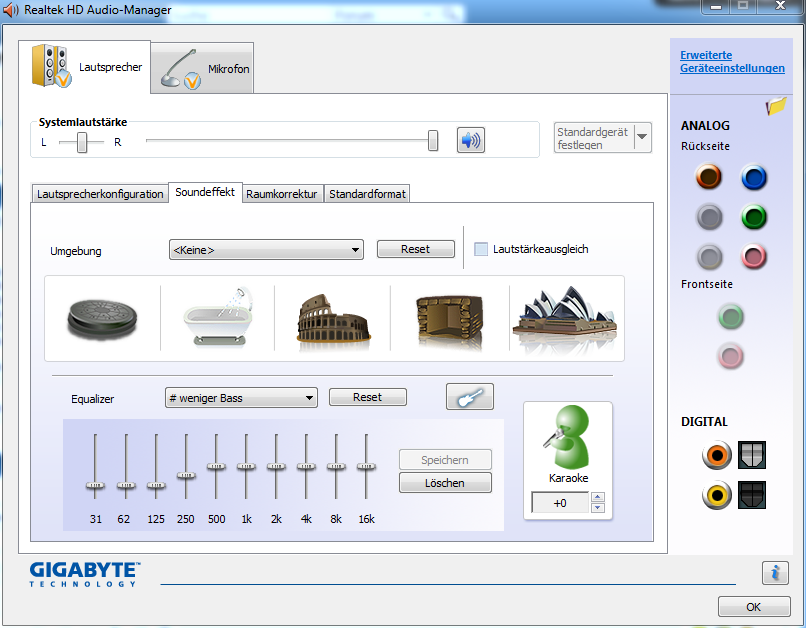Viewport: 806px width, 628px height.
Task: Select the Colosseum environment effect
Action: point(333,318)
